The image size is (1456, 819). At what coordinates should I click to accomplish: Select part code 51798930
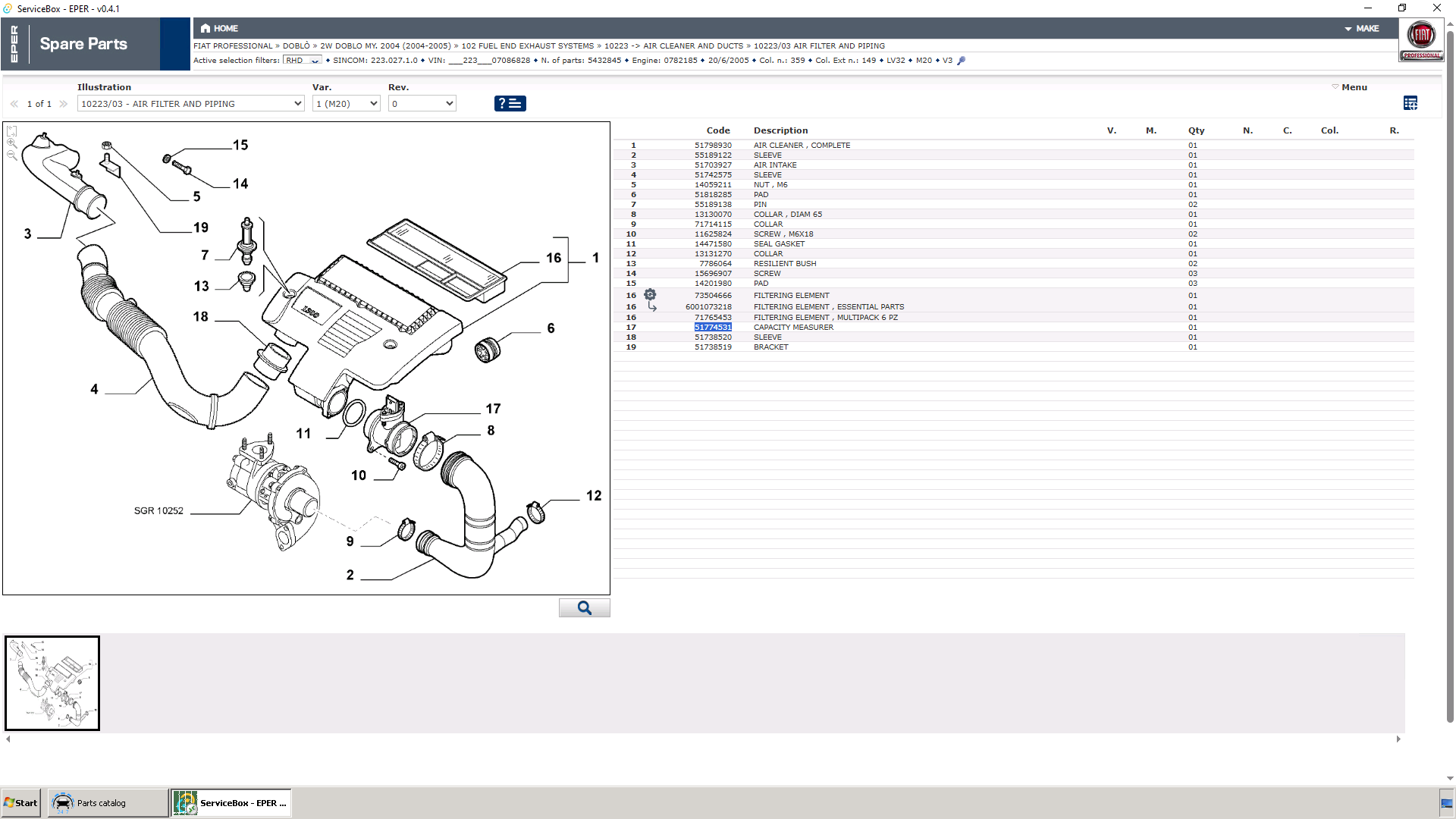(713, 146)
